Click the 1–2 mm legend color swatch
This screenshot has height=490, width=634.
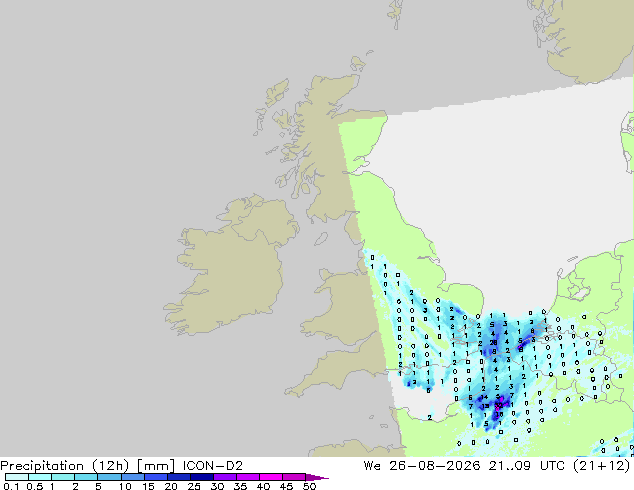[63, 477]
